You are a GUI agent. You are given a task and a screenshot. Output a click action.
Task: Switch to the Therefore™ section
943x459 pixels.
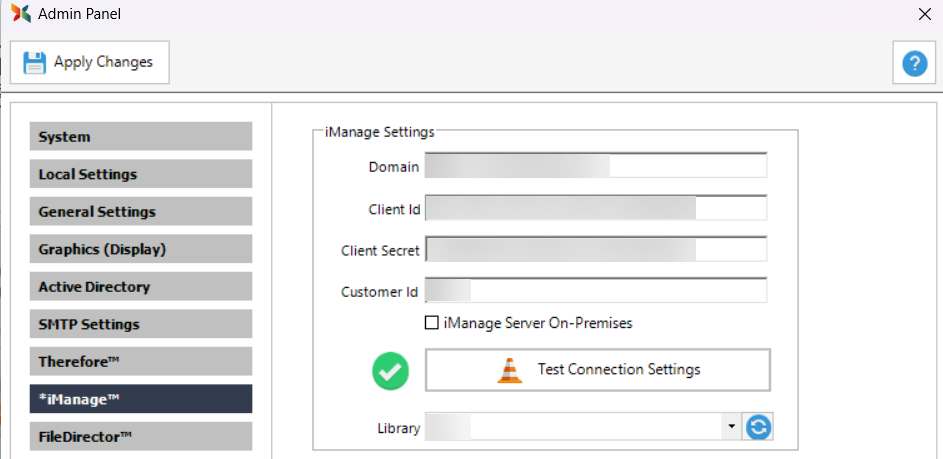[140, 362]
